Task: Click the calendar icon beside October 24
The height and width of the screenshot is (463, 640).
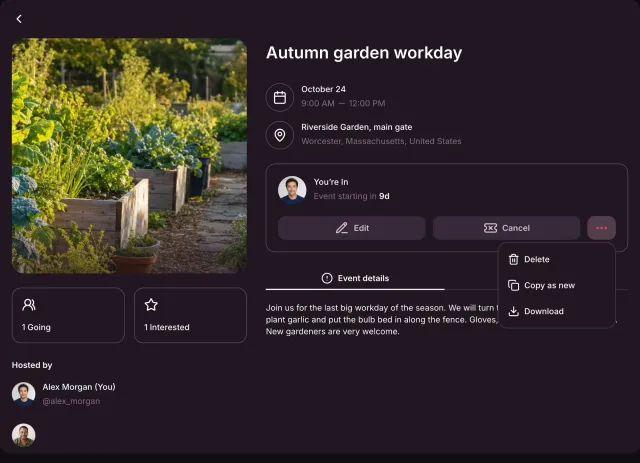Action: pyautogui.click(x=280, y=98)
